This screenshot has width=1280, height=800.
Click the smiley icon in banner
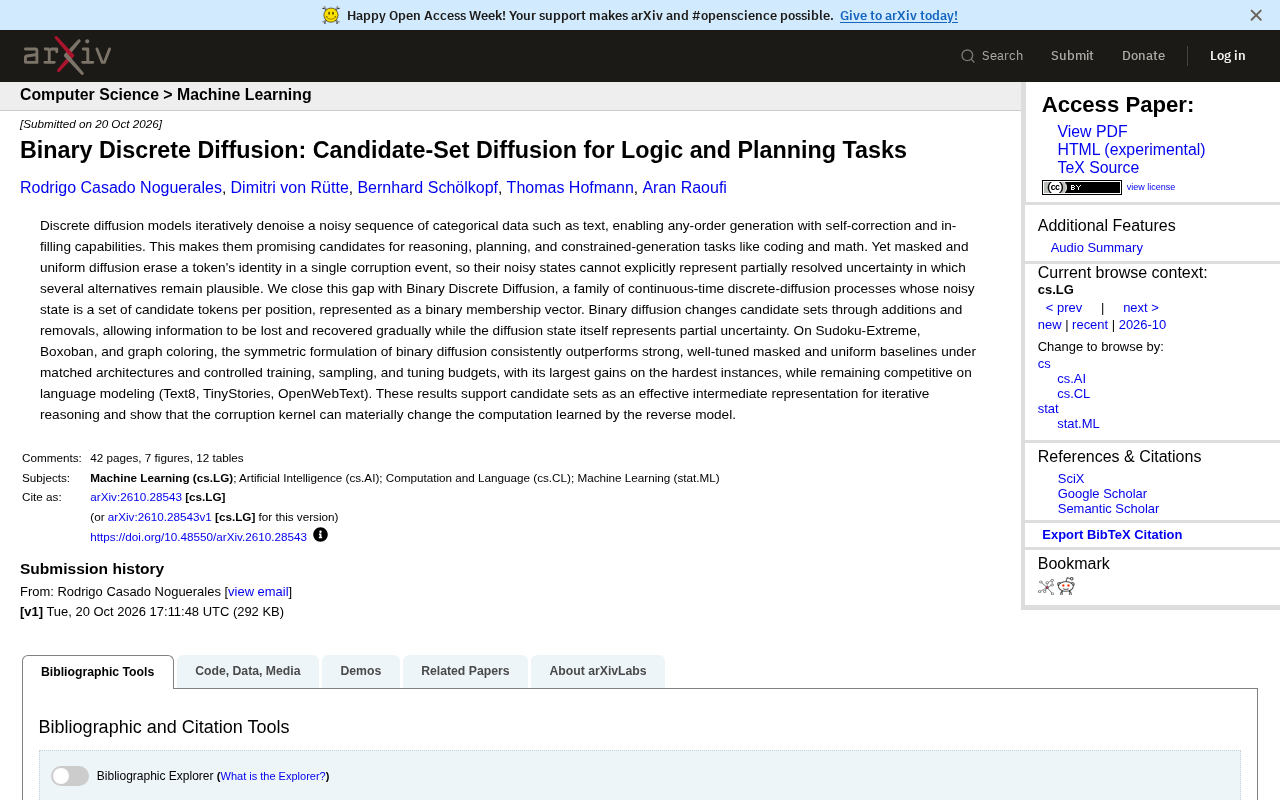(331, 15)
